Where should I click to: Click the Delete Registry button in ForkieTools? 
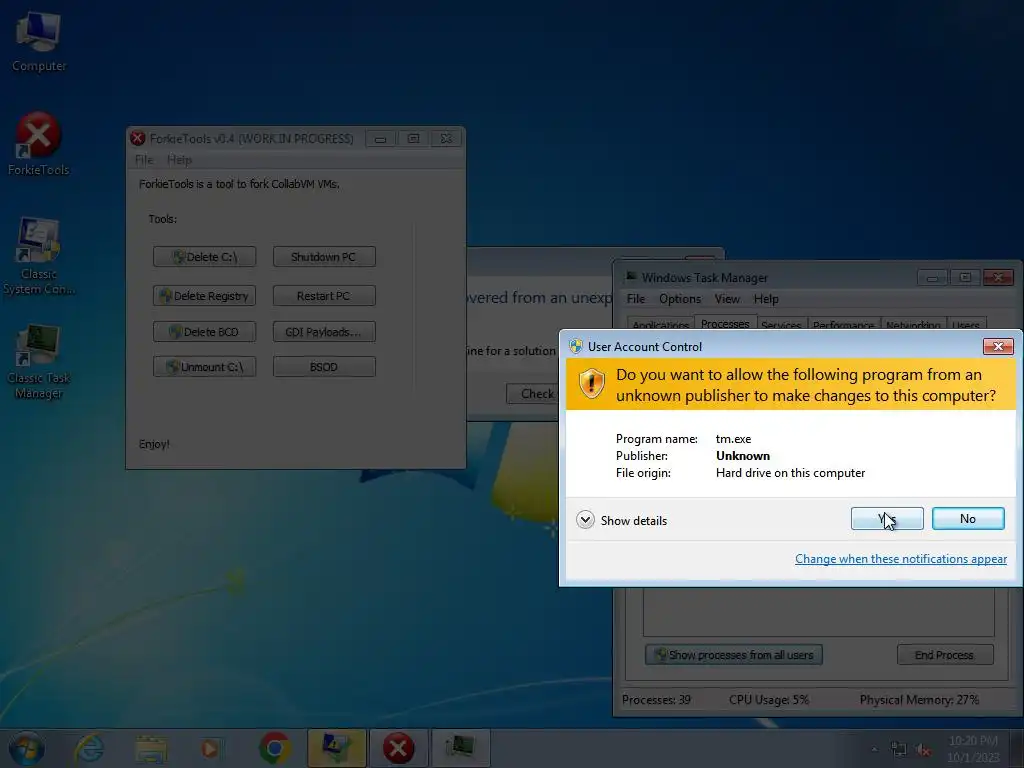coord(204,296)
